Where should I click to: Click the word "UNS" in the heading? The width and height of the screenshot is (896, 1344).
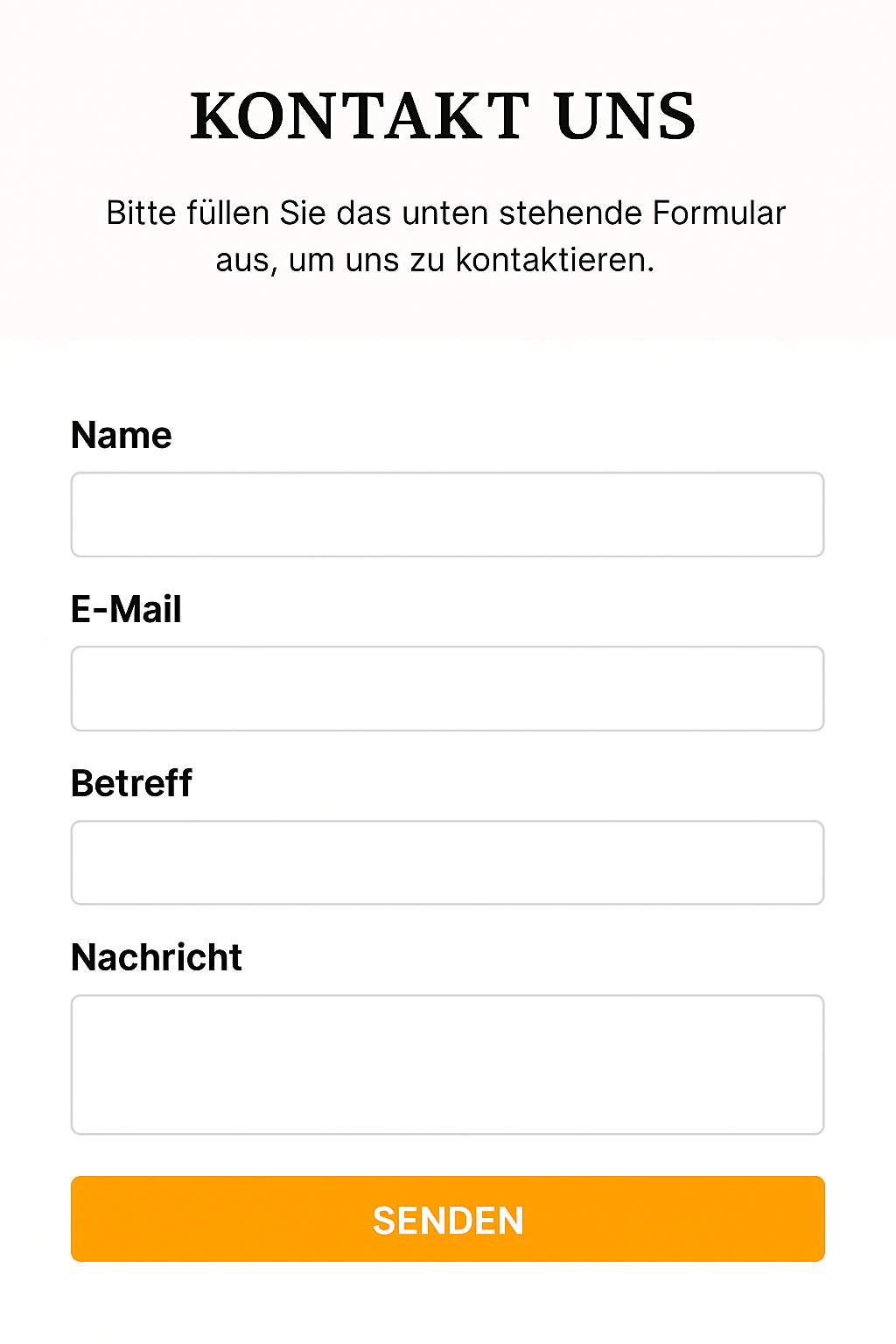pyautogui.click(x=626, y=116)
